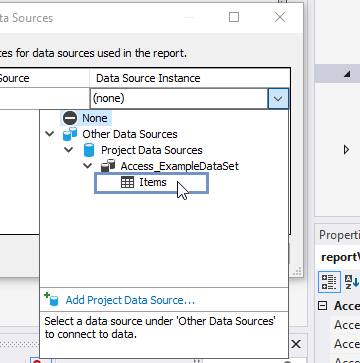Choose the Items table as data source

[x=152, y=183]
